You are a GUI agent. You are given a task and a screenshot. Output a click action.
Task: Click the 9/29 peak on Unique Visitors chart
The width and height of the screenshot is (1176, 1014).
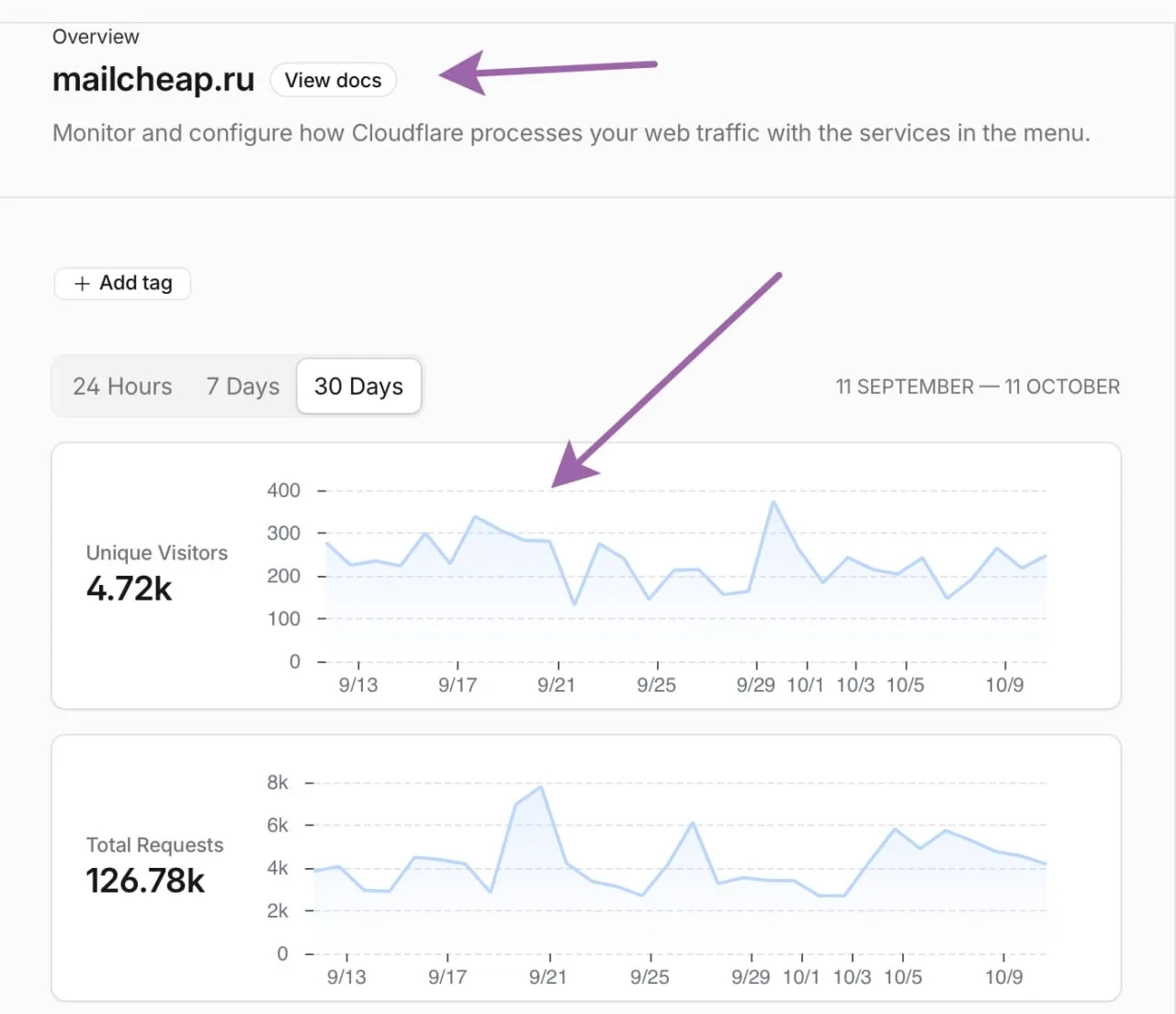(774, 502)
